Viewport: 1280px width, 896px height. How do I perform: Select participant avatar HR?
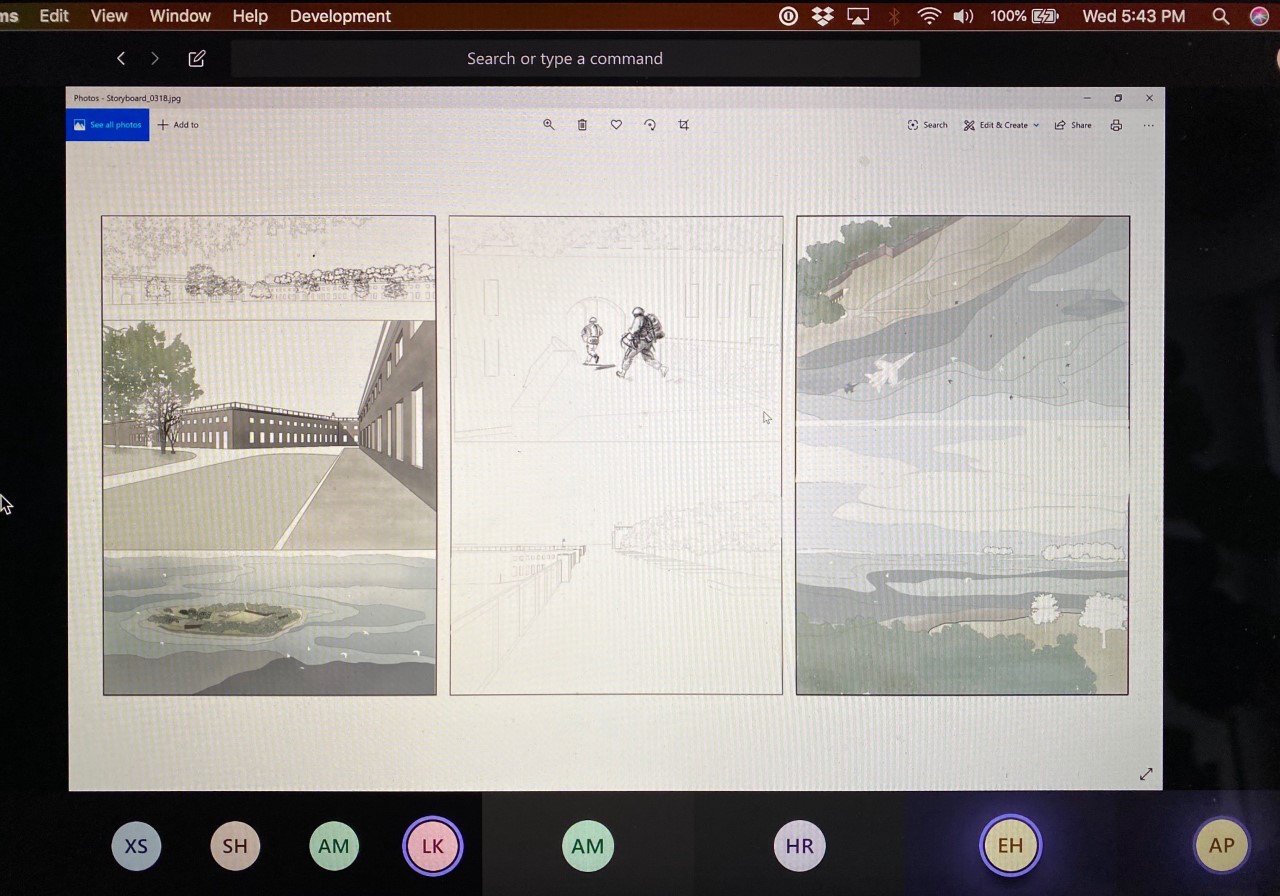tap(799, 846)
